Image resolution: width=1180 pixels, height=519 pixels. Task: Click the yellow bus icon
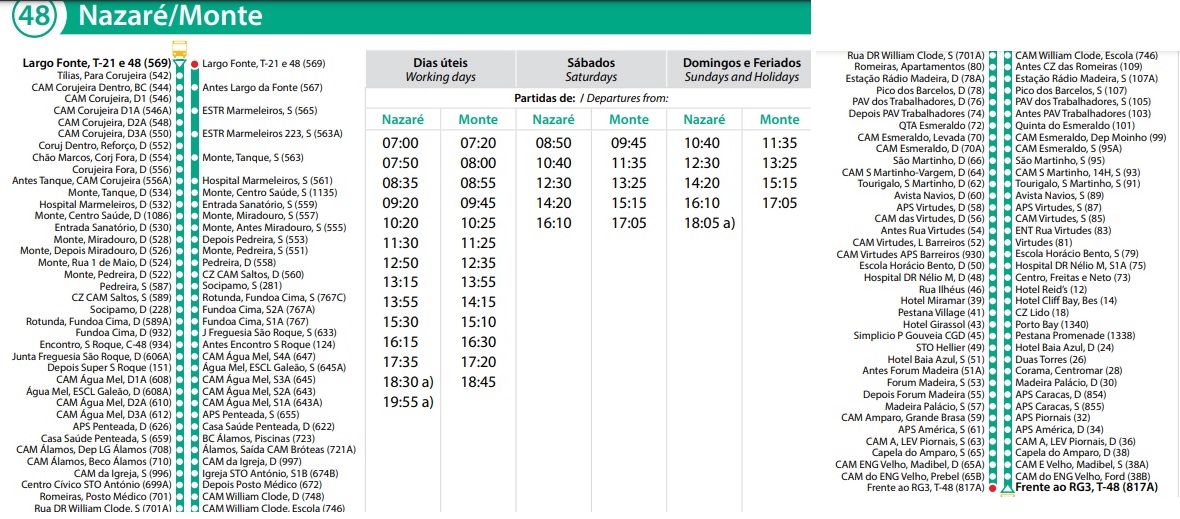180,48
